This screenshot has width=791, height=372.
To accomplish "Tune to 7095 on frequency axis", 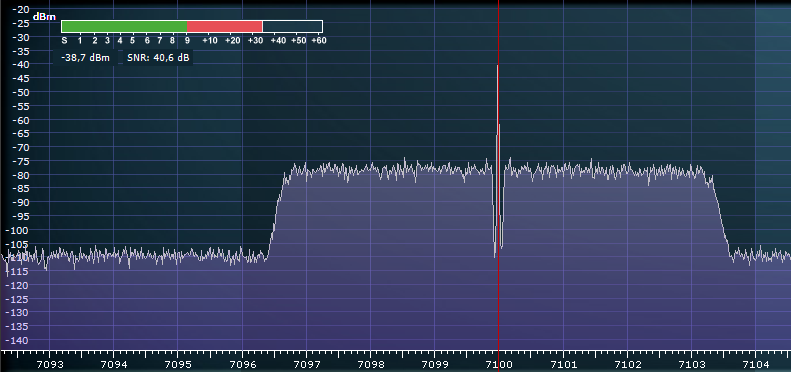I will click(178, 364).
